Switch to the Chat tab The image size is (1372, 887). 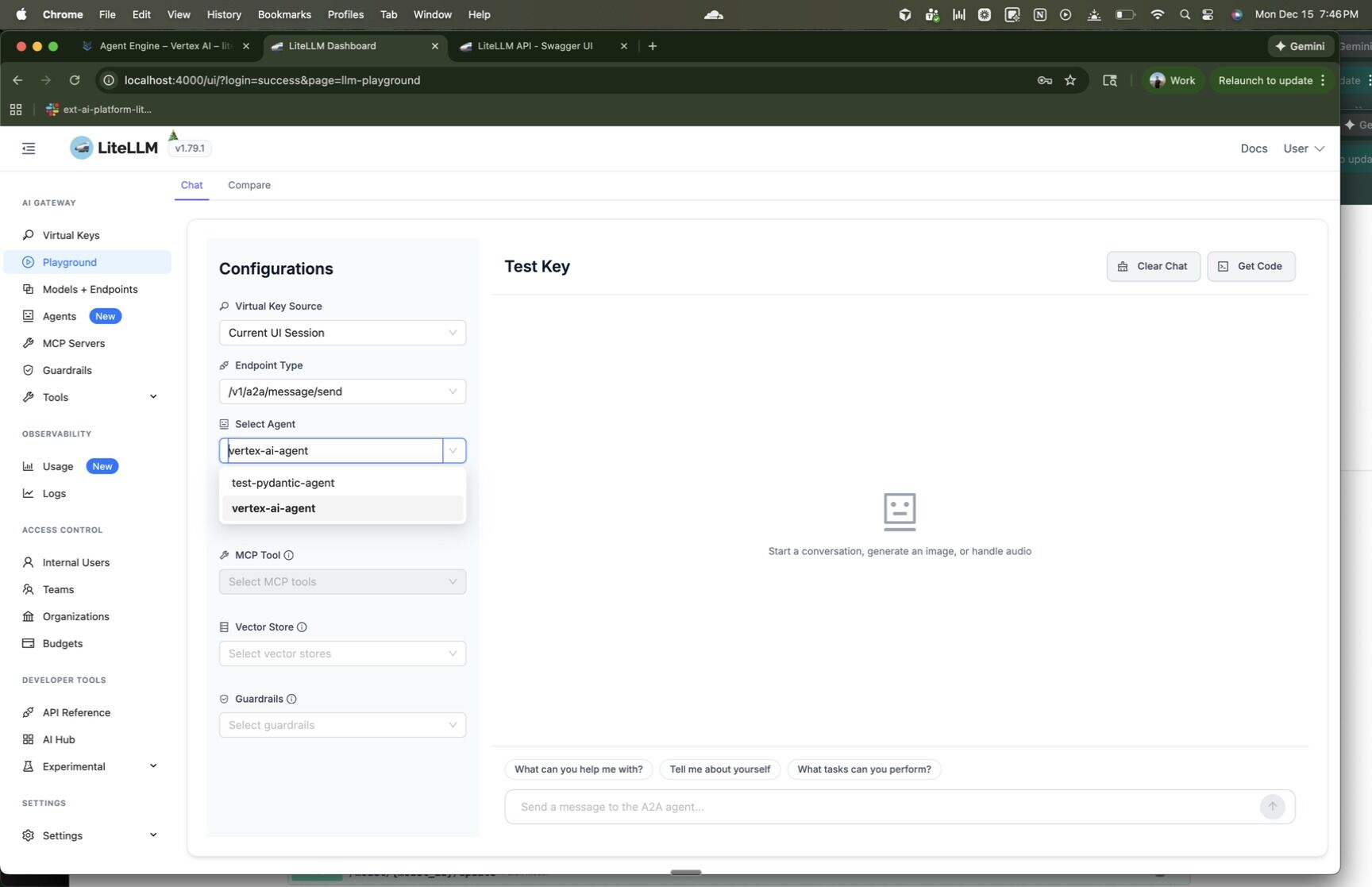click(191, 185)
